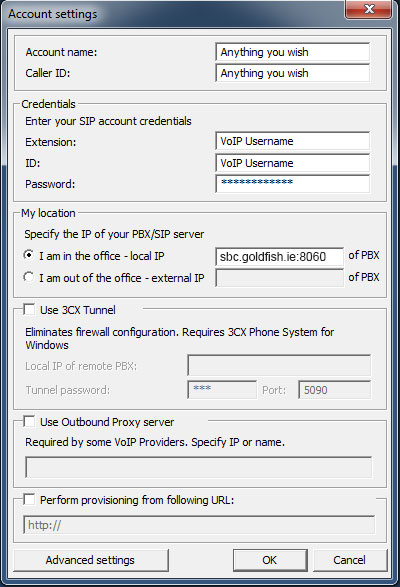Click the external IP of PBX field
This screenshot has height=587, width=400.
click(x=279, y=278)
